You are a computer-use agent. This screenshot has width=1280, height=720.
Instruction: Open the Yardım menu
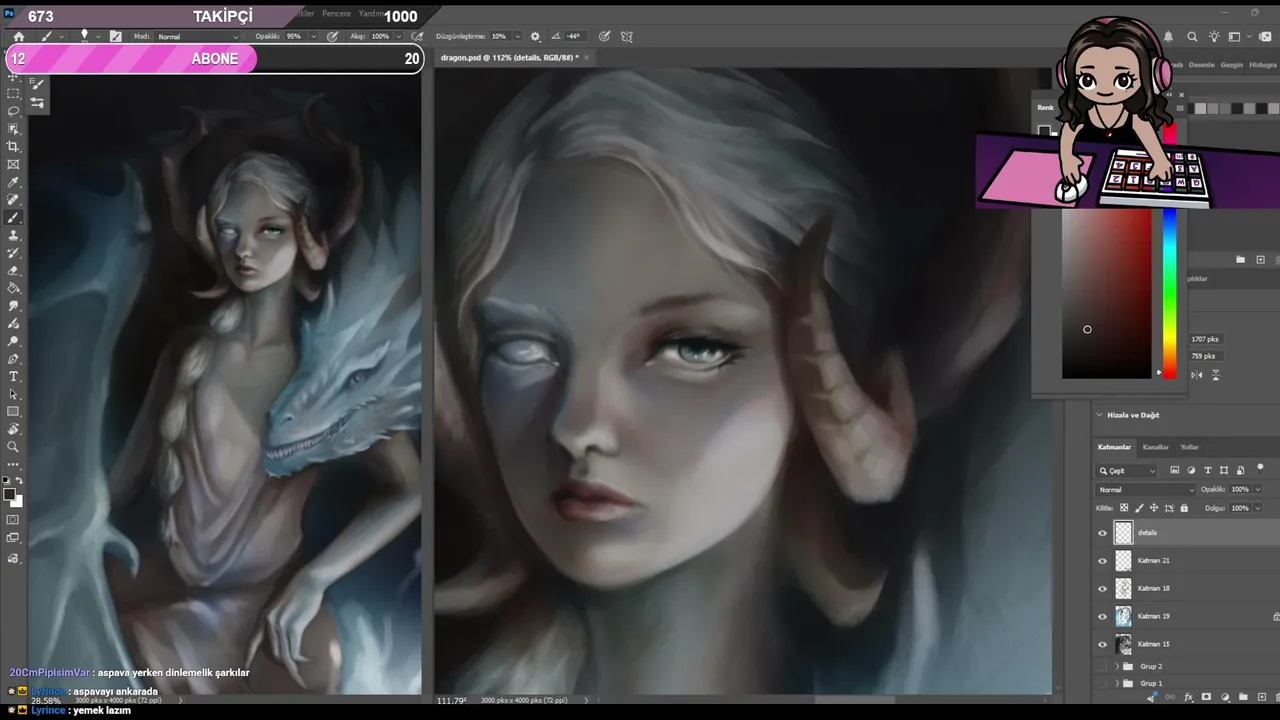point(371,14)
